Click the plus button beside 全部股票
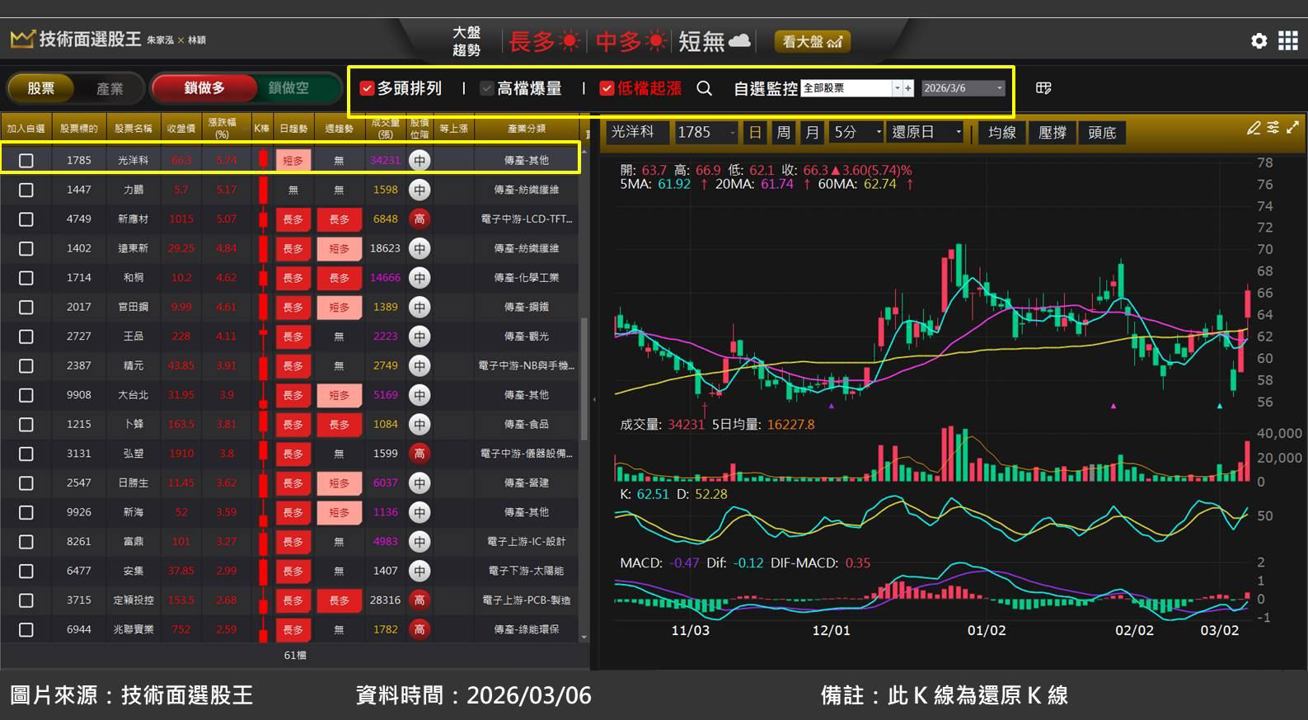The height and width of the screenshot is (720, 1308). [908, 88]
